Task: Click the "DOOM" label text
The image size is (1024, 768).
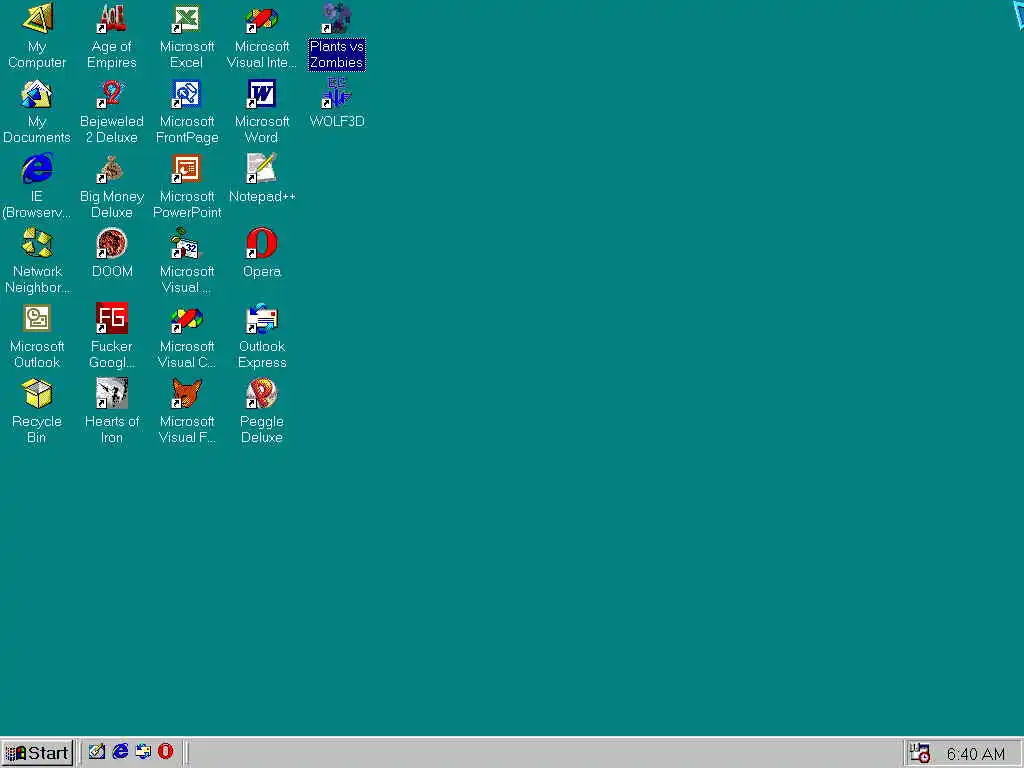Action: point(112,272)
